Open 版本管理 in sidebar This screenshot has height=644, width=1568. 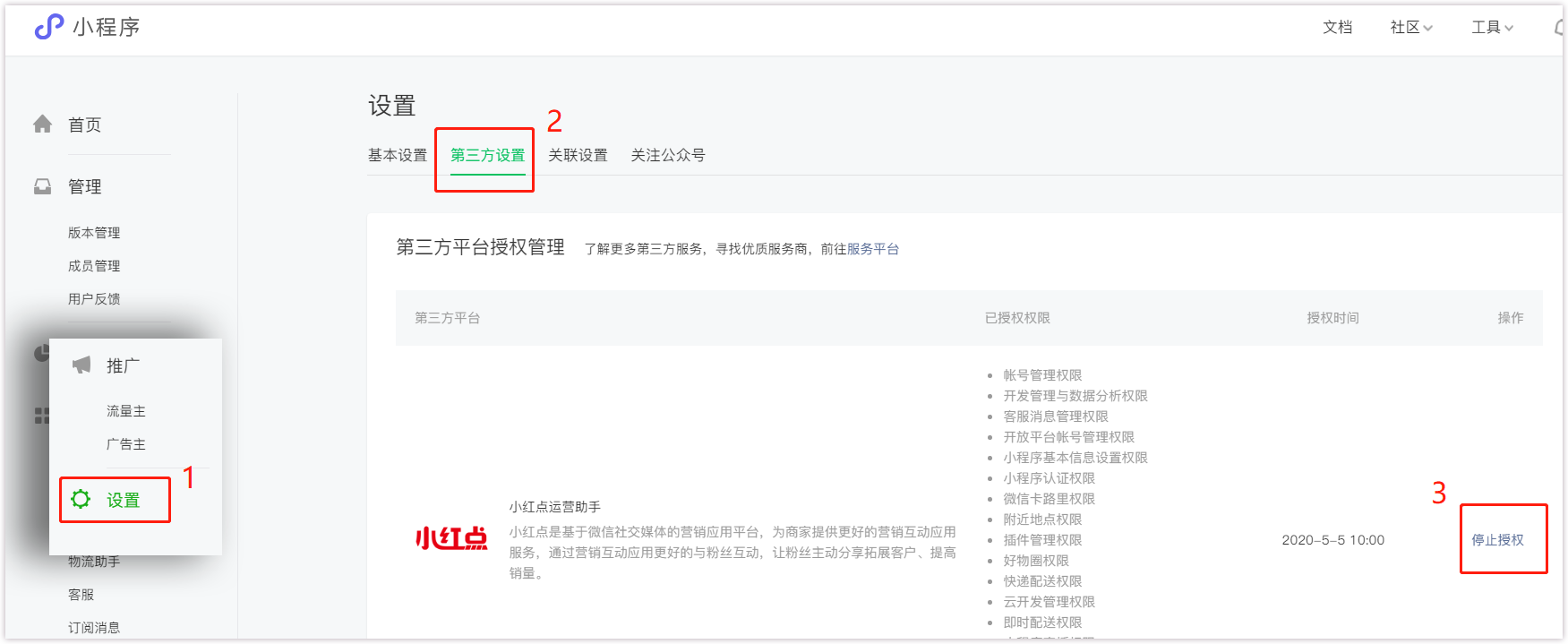(94, 233)
